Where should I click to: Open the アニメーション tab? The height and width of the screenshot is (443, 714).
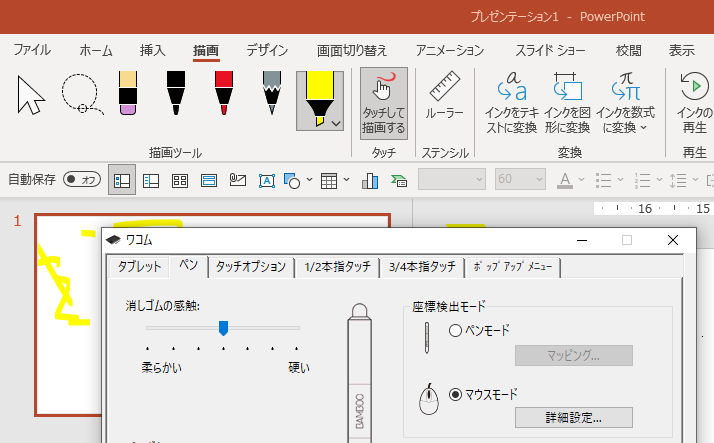coord(450,50)
